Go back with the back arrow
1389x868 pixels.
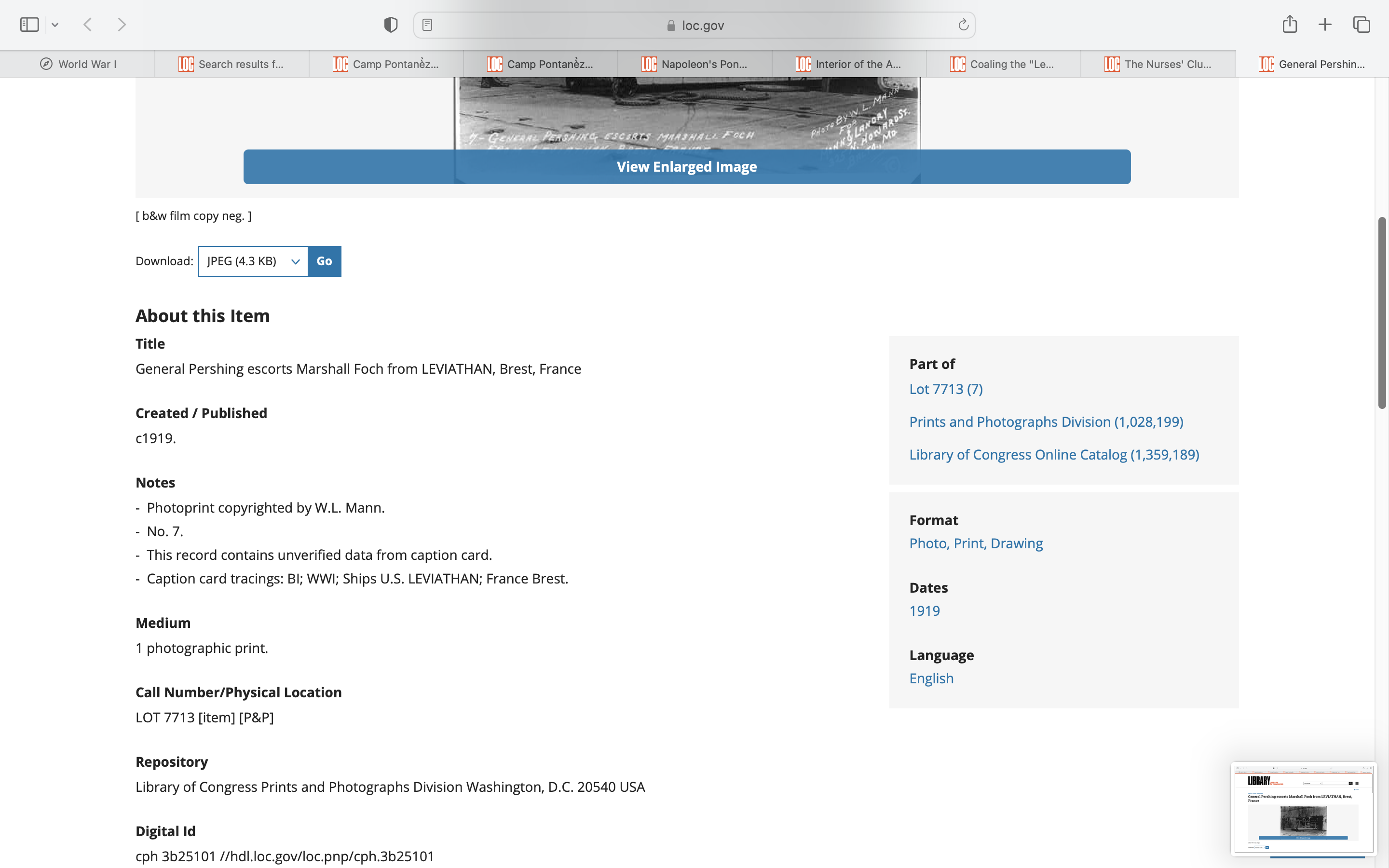pyautogui.click(x=88, y=25)
